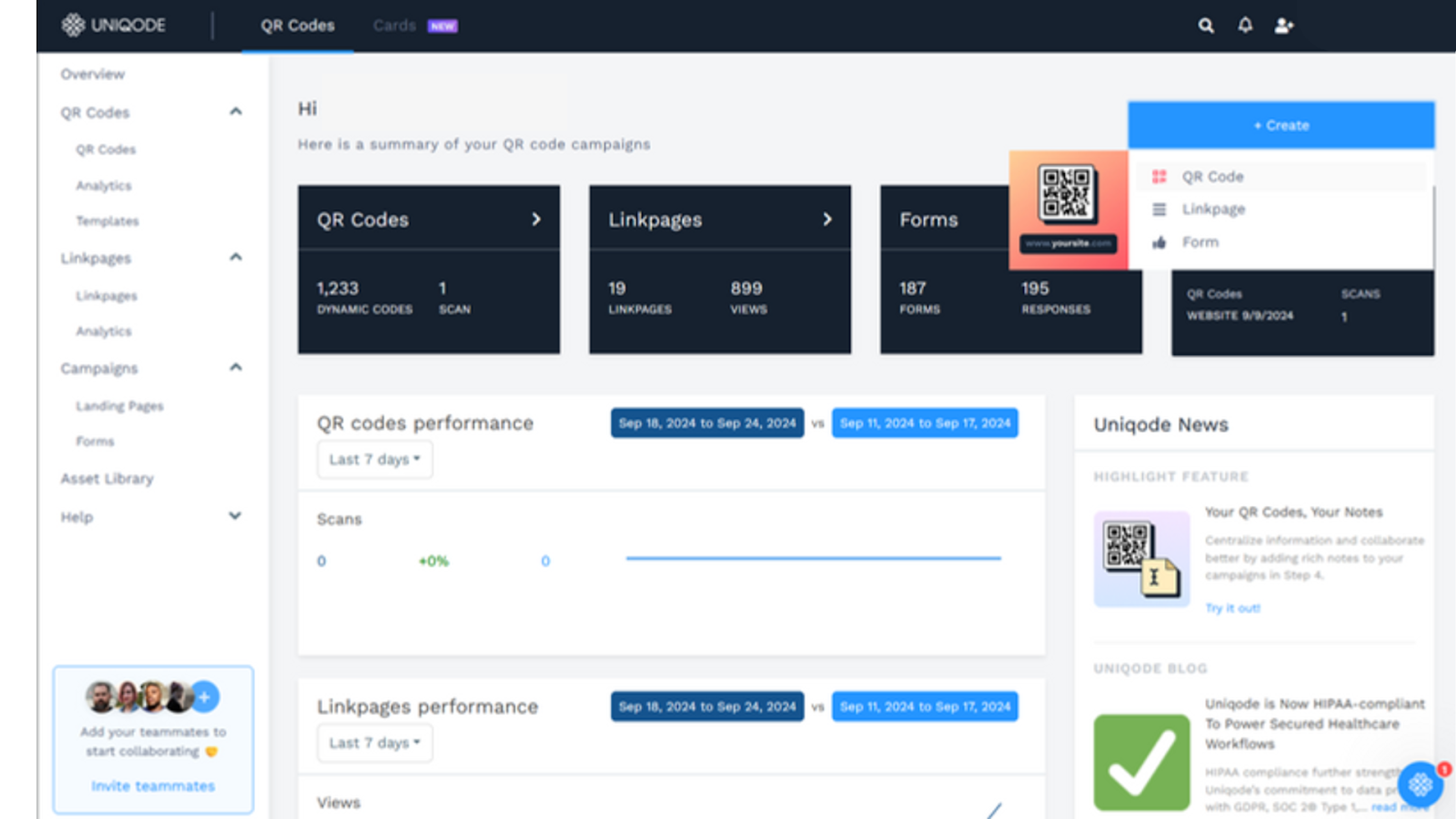Viewport: 1456px width, 819px height.
Task: Click the Your QR Codes, Your Notes headline
Action: tap(1294, 512)
